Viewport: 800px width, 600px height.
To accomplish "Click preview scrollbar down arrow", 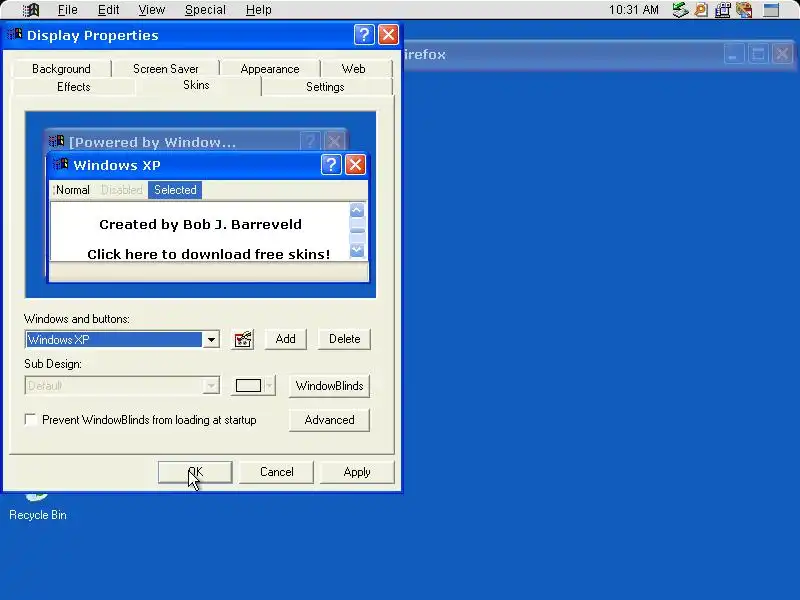I will (357, 250).
